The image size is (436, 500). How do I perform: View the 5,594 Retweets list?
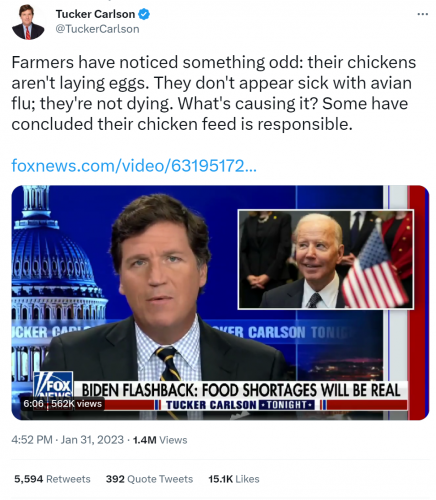pos(52,479)
